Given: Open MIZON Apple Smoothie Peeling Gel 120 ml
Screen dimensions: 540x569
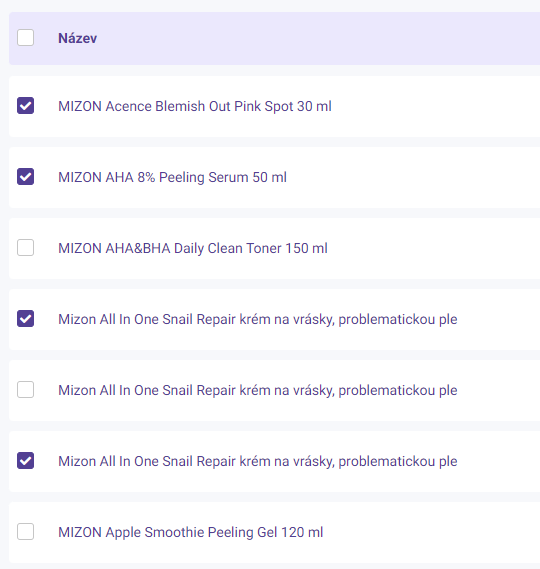Looking at the screenshot, I should (191, 533).
